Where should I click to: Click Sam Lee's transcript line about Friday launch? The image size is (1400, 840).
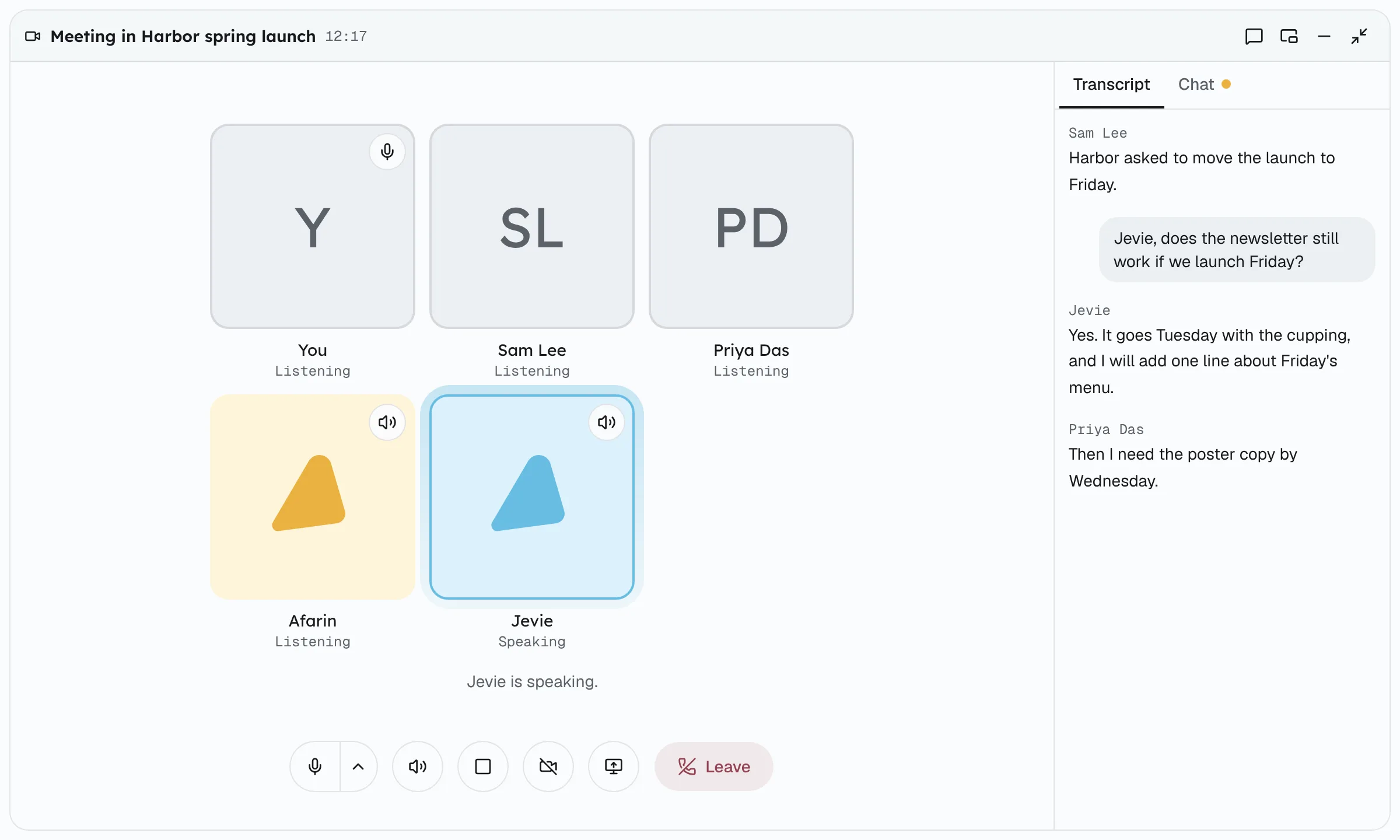coord(1202,171)
